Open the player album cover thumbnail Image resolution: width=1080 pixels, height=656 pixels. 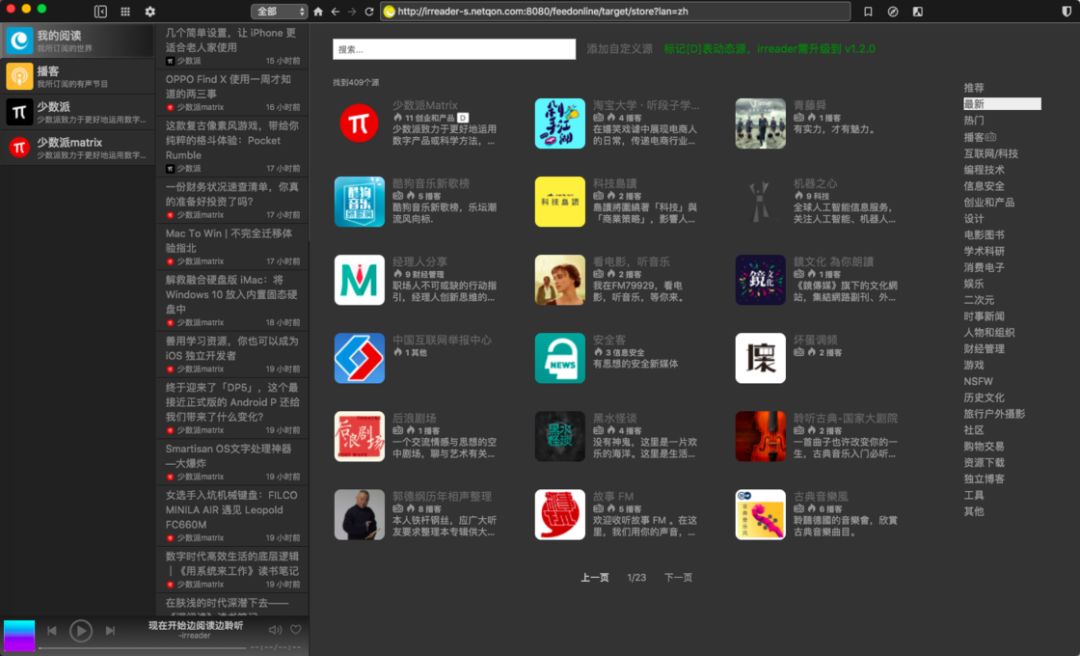19,635
